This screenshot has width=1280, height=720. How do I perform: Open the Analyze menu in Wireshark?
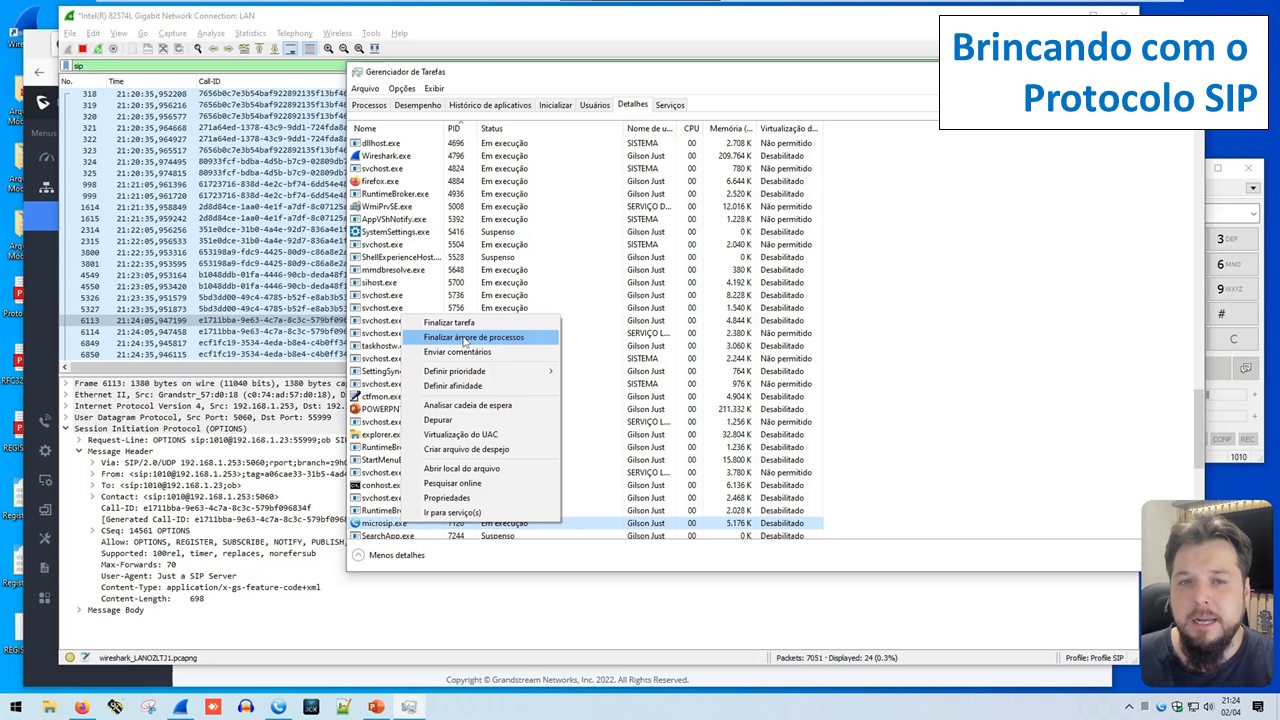[211, 33]
